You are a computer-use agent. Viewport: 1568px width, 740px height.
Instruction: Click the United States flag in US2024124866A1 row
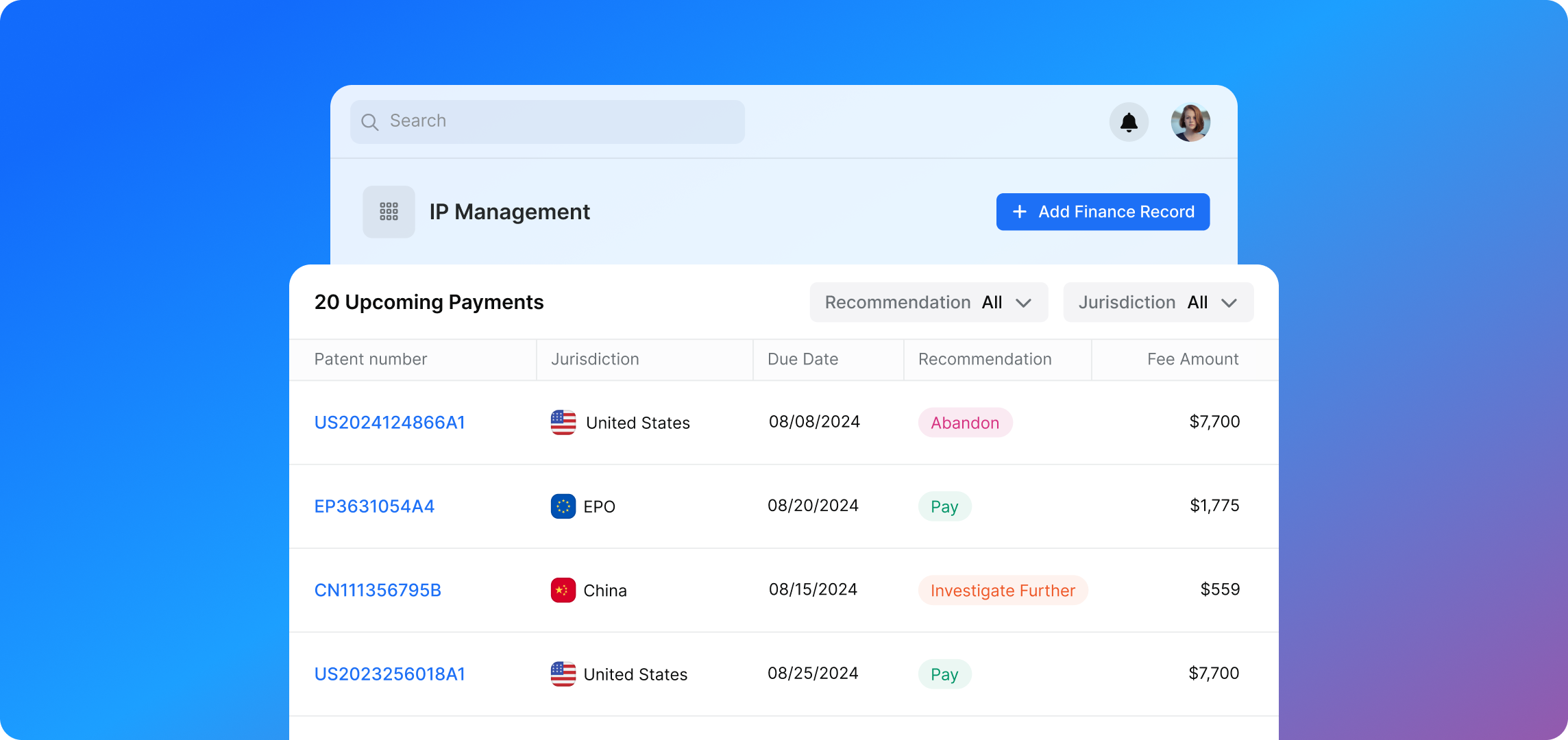point(563,422)
